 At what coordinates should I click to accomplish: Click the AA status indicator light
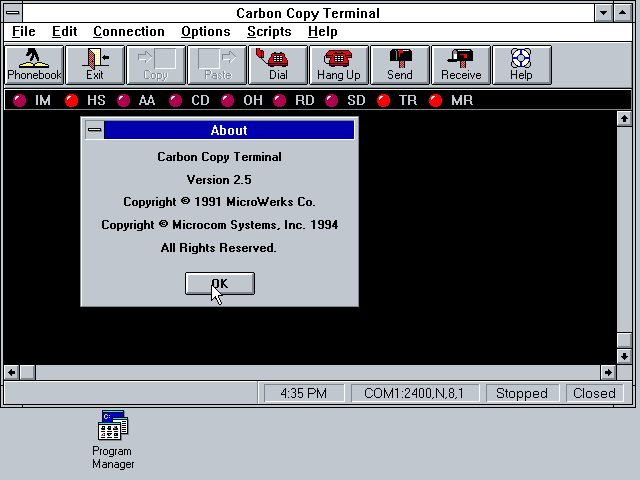(x=123, y=100)
